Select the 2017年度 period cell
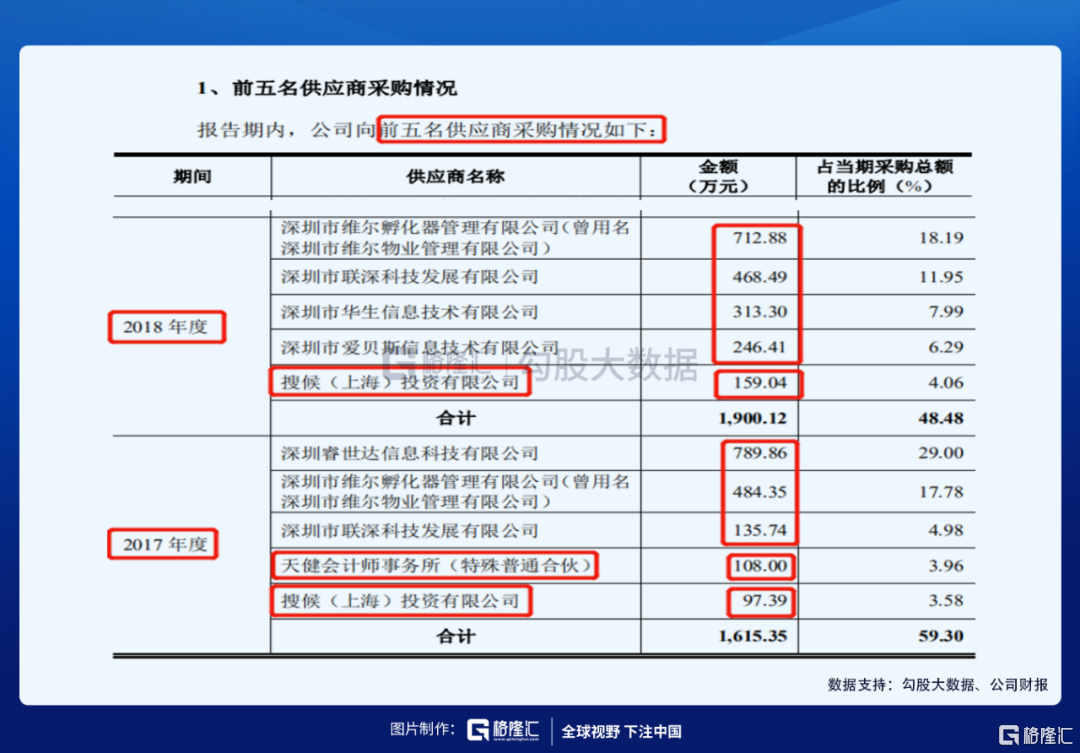 [x=166, y=544]
